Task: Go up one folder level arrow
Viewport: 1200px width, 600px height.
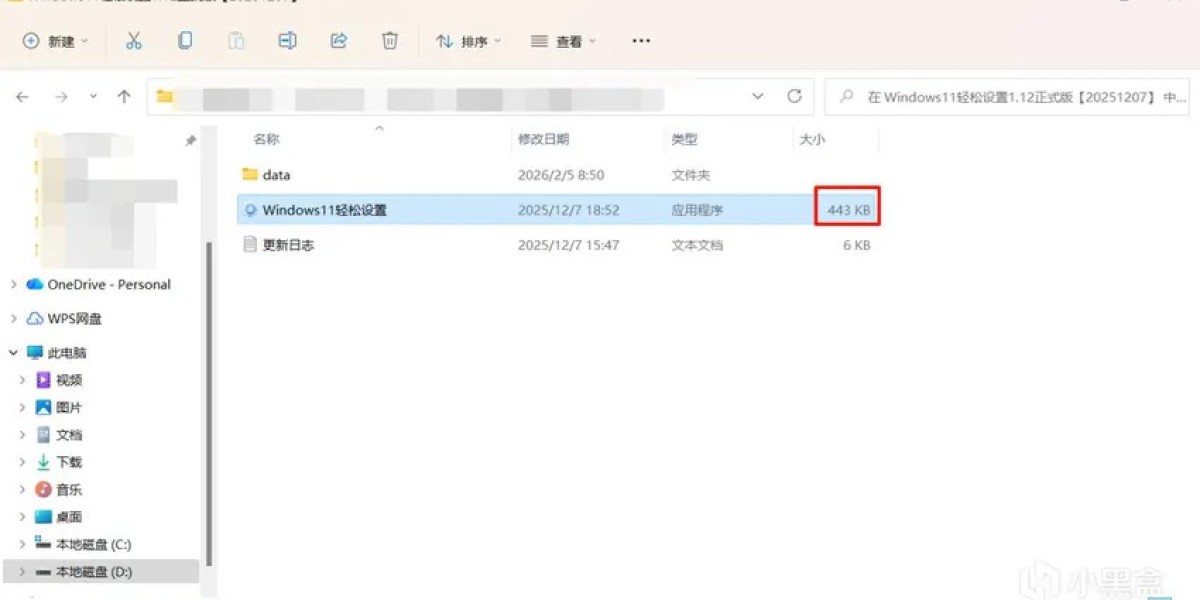Action: 124,97
